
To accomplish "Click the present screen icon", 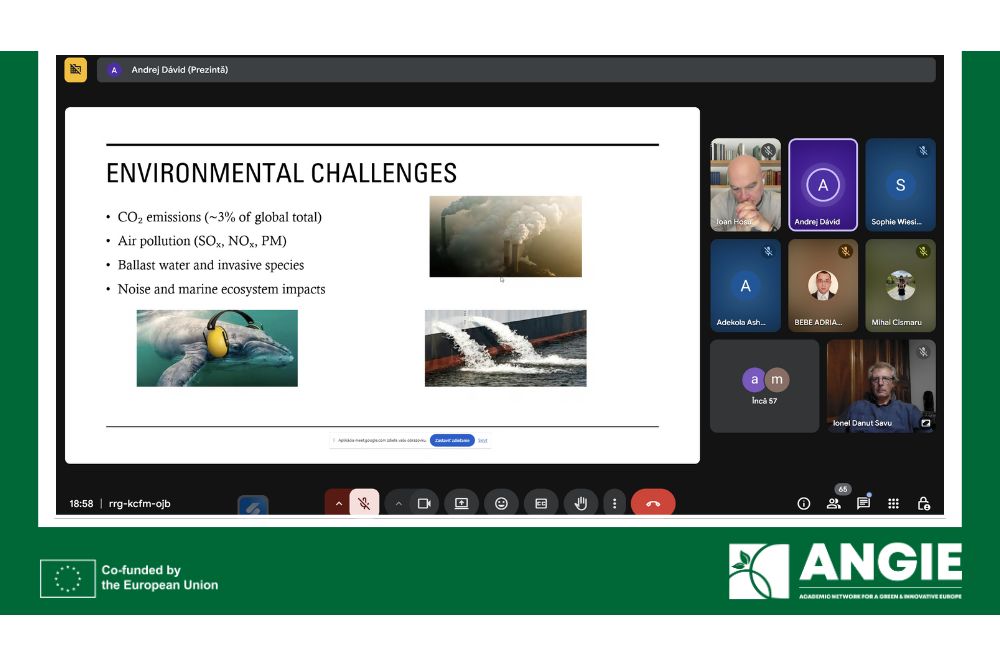I will [462, 503].
